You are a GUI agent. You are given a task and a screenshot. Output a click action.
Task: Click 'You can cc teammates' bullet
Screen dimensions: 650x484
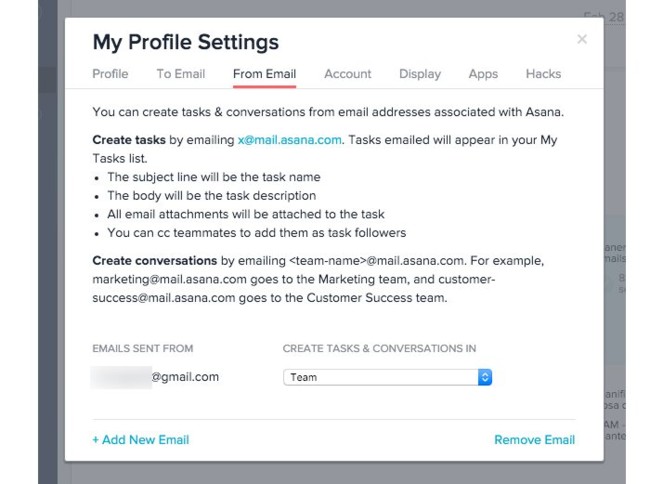tap(257, 233)
